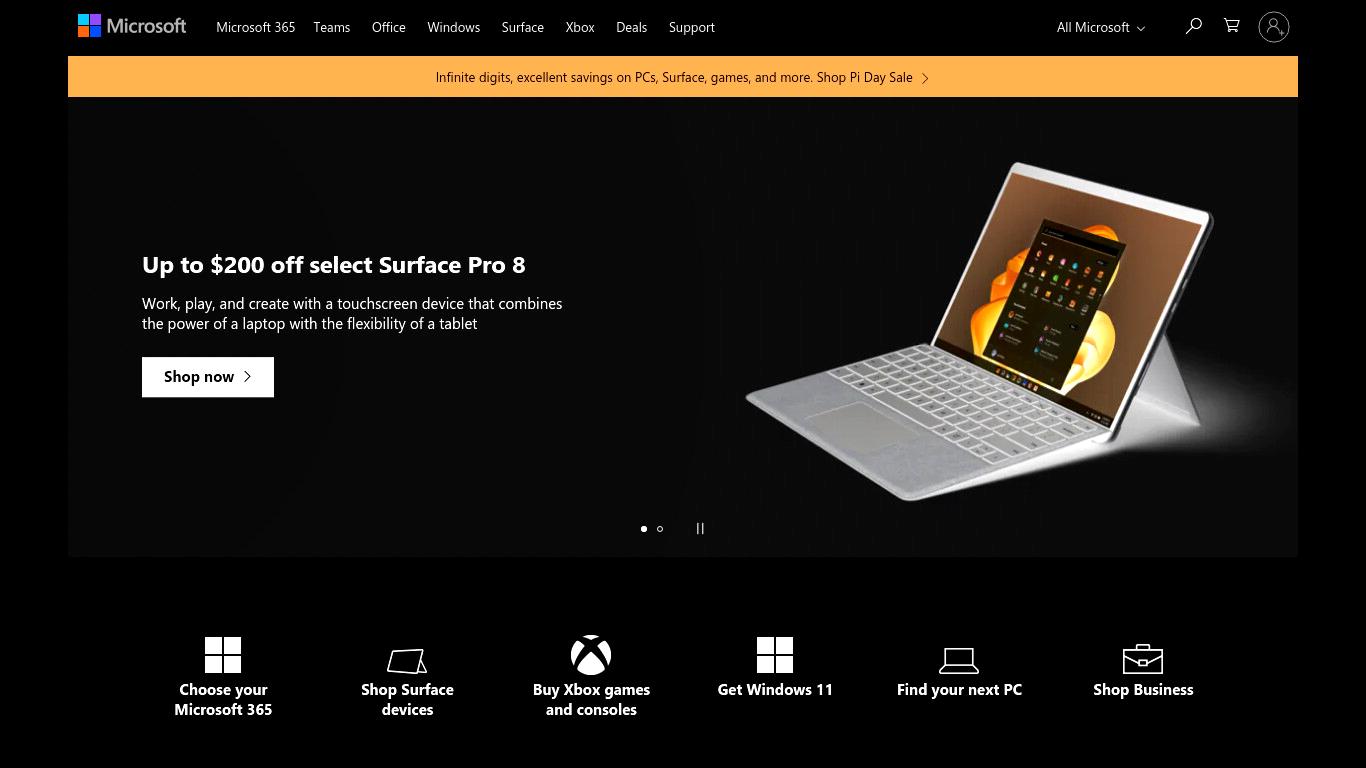Screen dimensions: 1366x768
Task: Click the laptop Find your next PC icon
Action: [959, 660]
